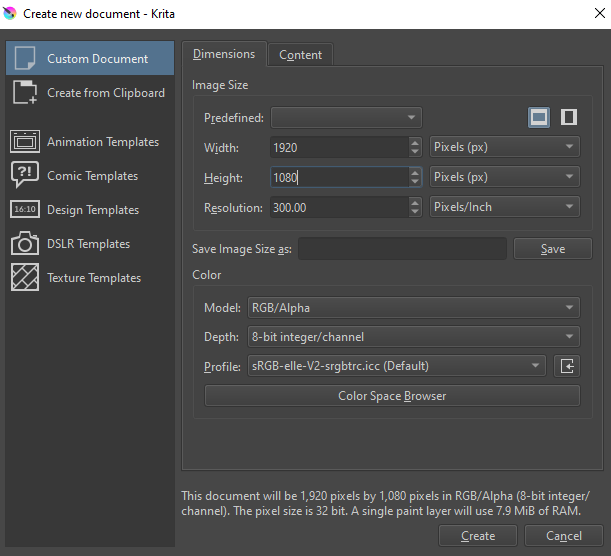The height and width of the screenshot is (556, 611).
Task: Click the Create button
Action: pyautogui.click(x=478, y=536)
